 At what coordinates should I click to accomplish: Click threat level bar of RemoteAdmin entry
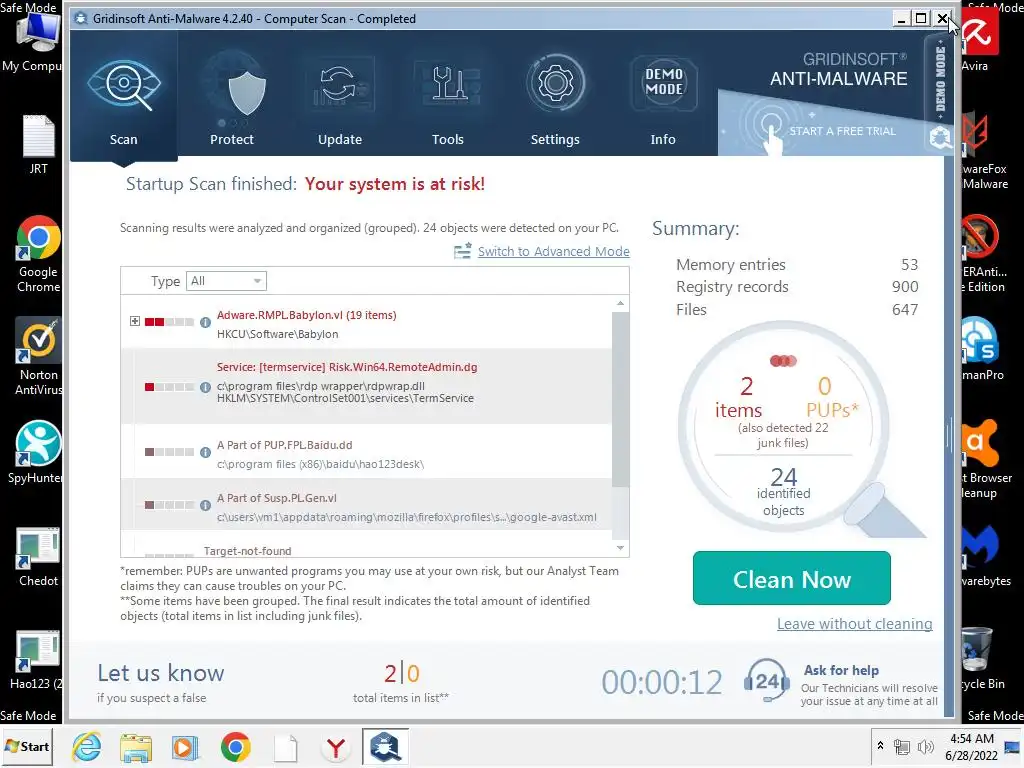click(169, 387)
